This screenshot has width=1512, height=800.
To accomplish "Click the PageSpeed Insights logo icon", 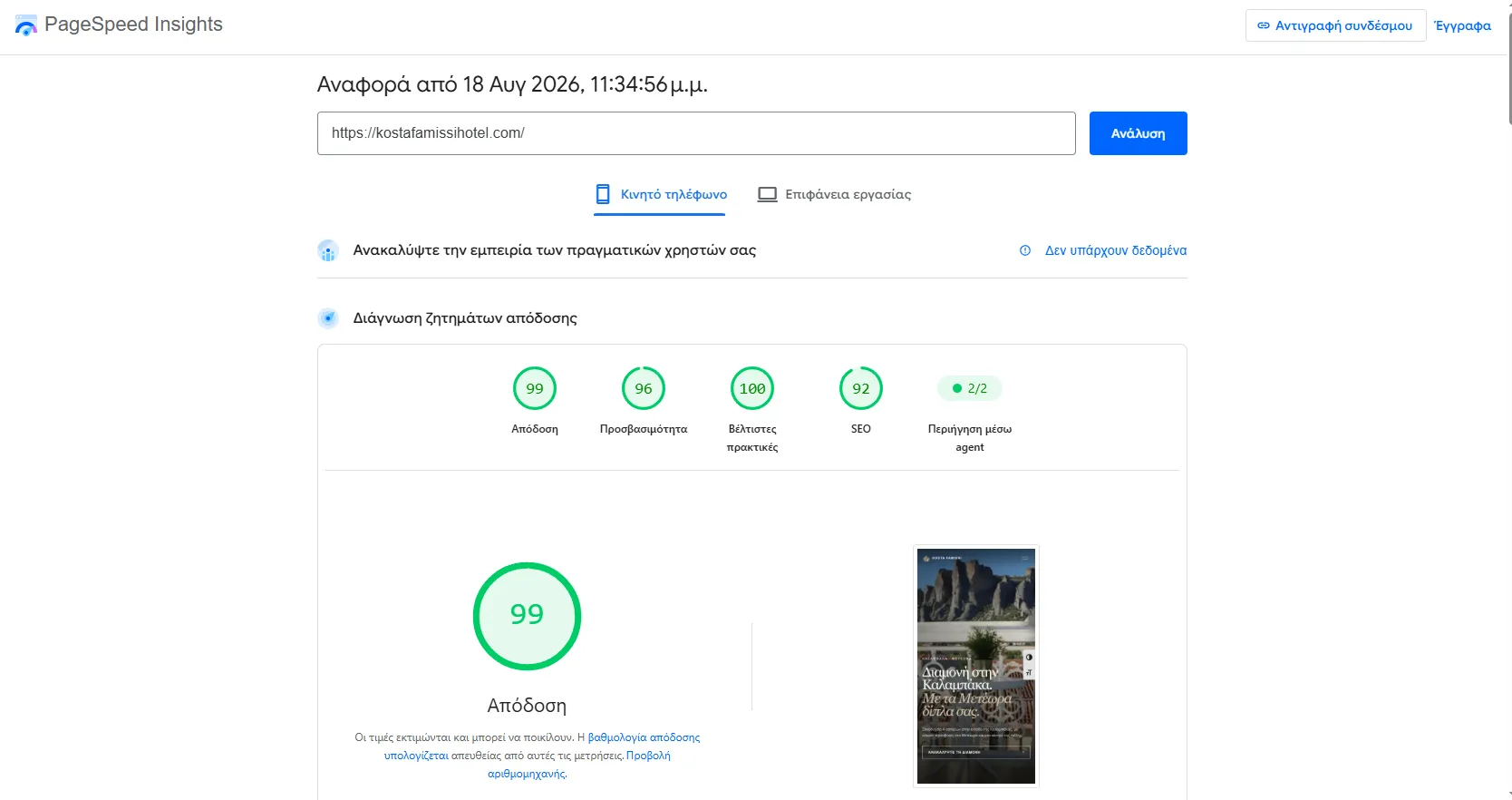I will click(x=26, y=25).
